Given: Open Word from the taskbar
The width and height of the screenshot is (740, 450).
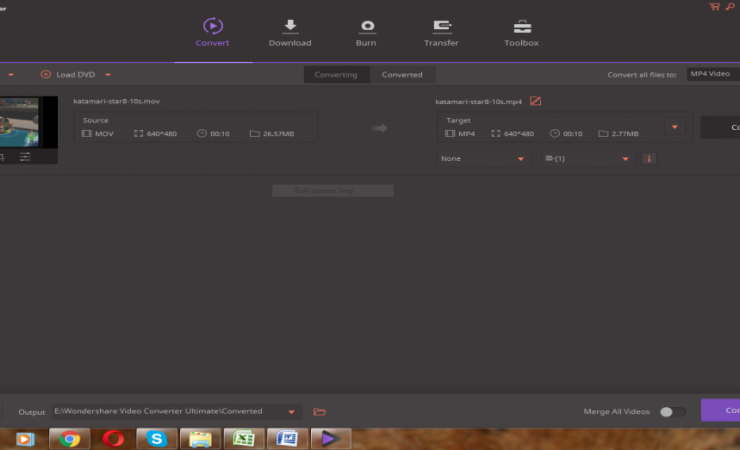Looking at the screenshot, I should 287,439.
